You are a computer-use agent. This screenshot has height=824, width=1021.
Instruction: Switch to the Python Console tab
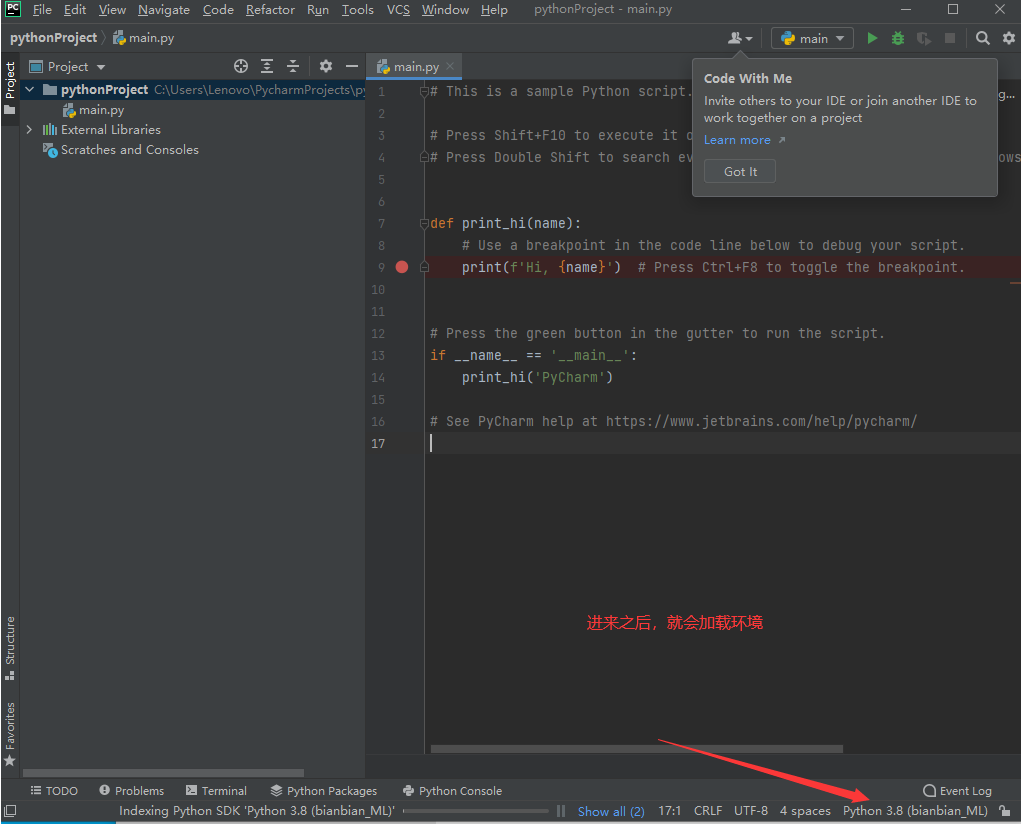(x=452, y=790)
